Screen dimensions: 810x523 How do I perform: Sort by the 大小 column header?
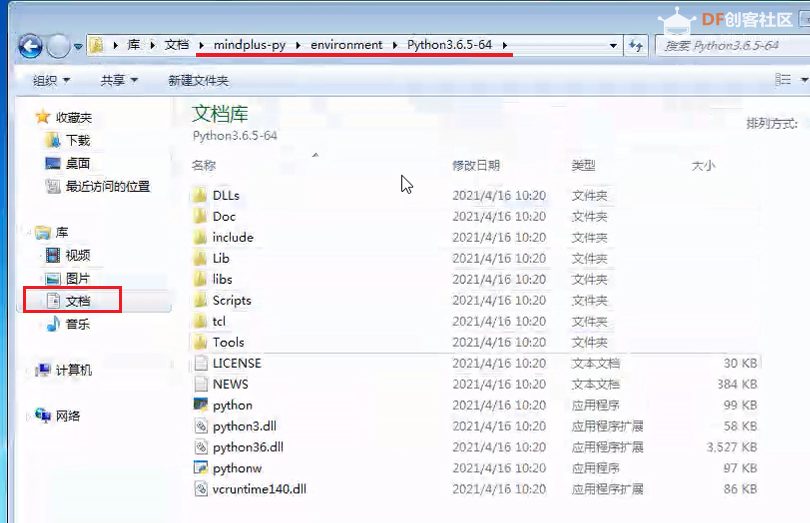click(x=704, y=165)
